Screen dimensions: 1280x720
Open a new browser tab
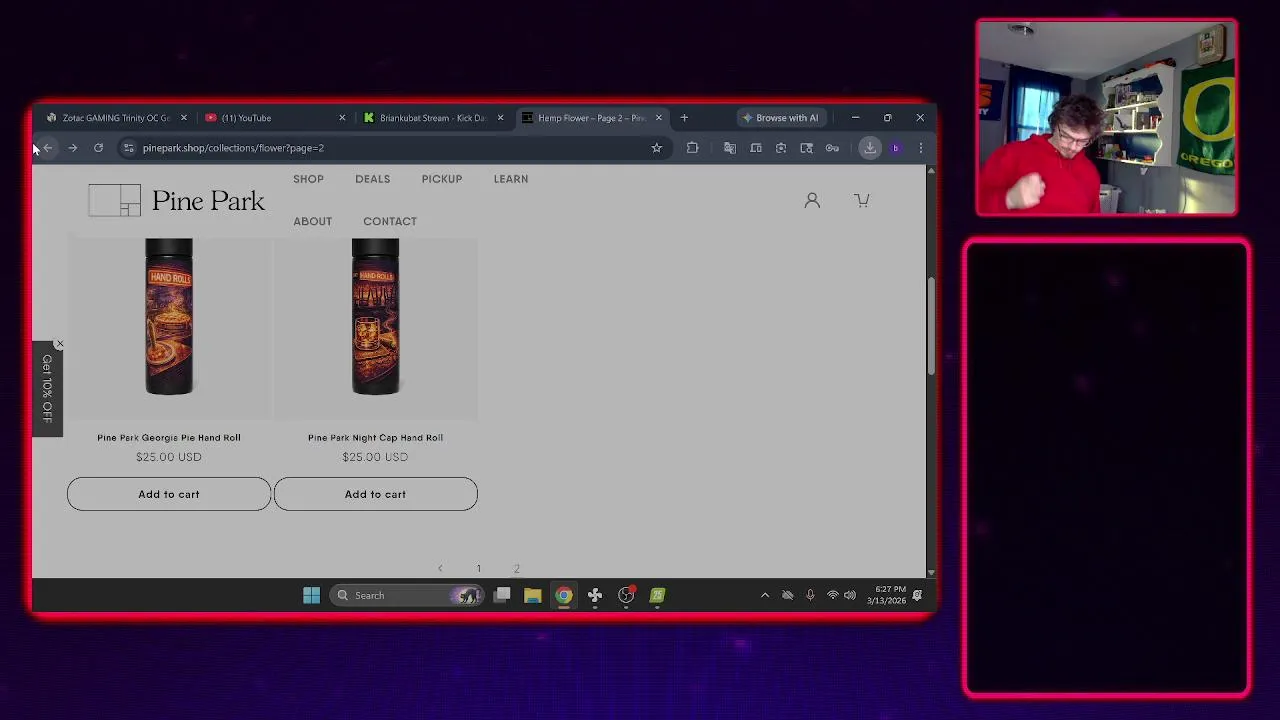pyautogui.click(x=684, y=118)
